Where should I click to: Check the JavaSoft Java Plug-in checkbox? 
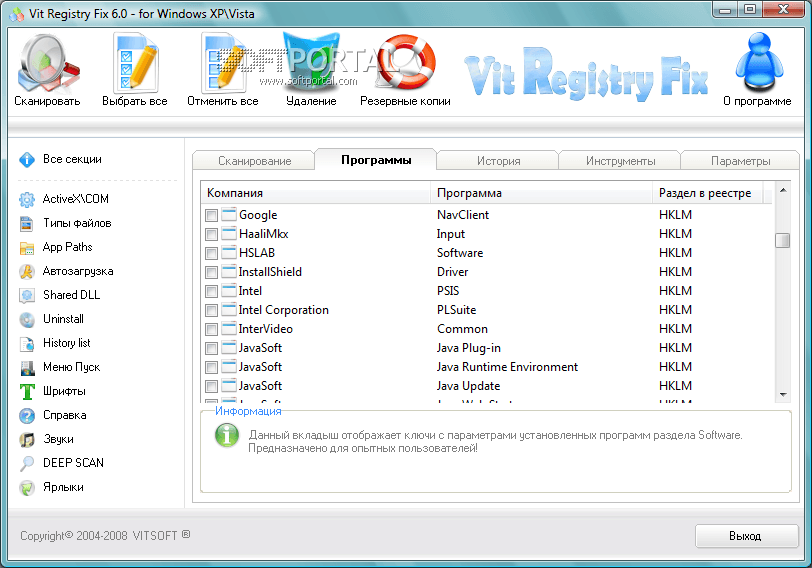point(211,348)
